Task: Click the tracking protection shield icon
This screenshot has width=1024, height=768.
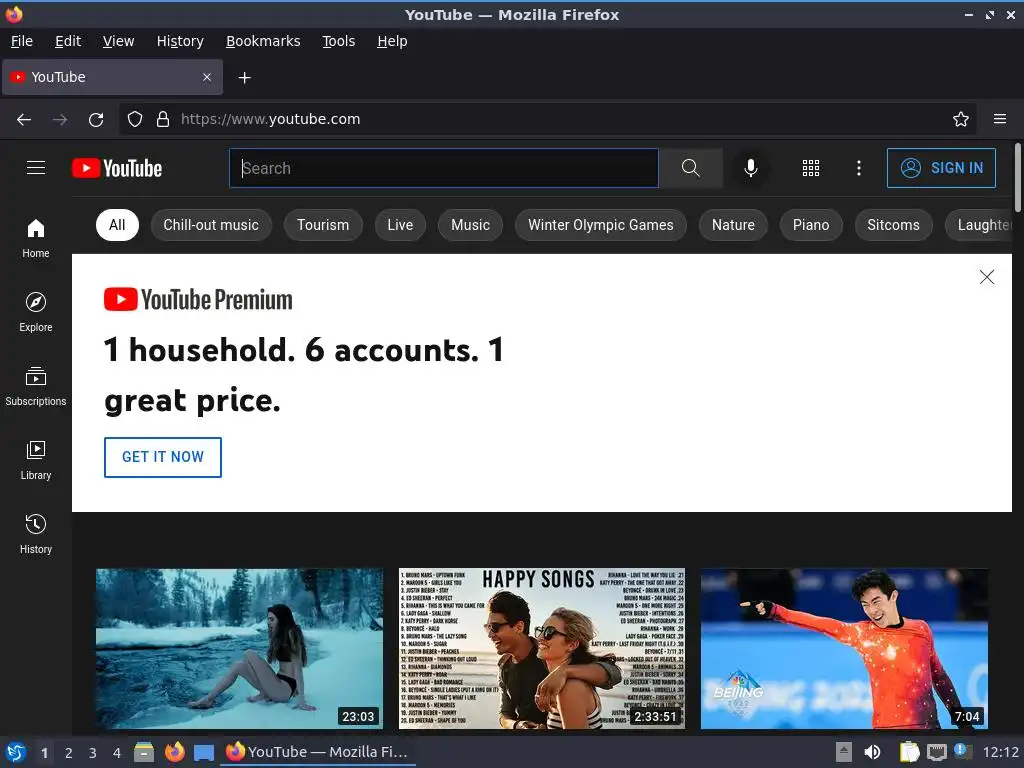Action: pos(135,120)
